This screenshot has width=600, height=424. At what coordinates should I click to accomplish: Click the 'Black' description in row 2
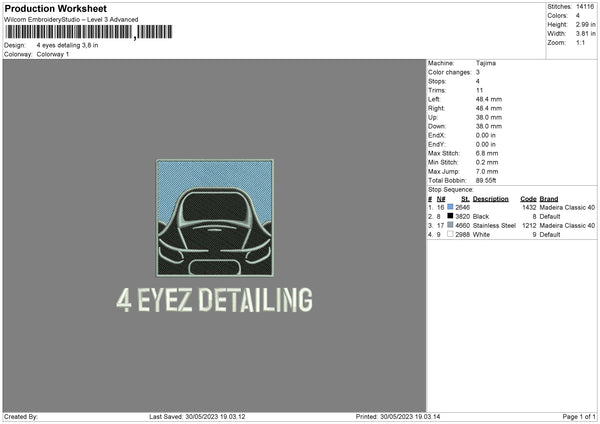(x=481, y=217)
